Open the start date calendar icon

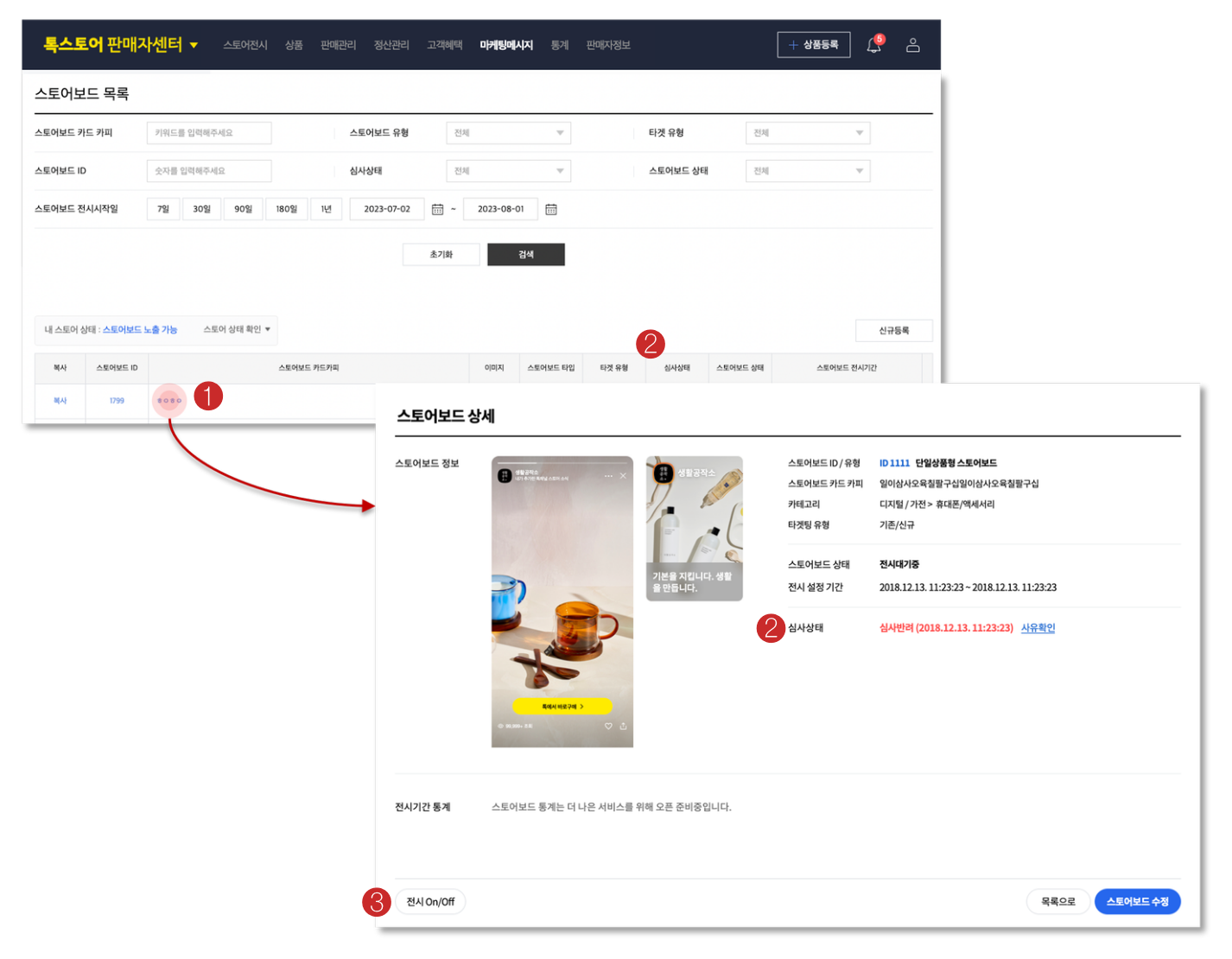pyautogui.click(x=437, y=209)
